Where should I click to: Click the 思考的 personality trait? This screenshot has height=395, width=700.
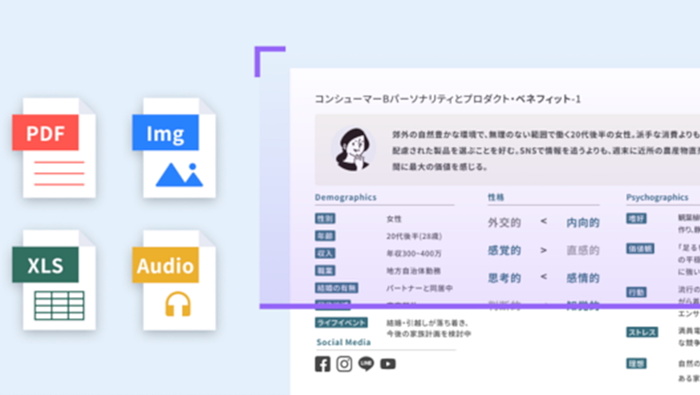[504, 278]
